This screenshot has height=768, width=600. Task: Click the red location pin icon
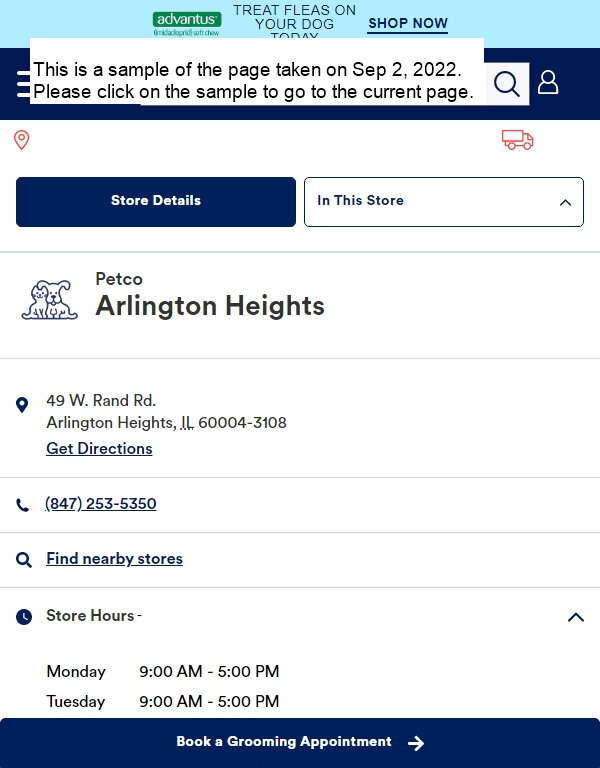tap(22, 140)
